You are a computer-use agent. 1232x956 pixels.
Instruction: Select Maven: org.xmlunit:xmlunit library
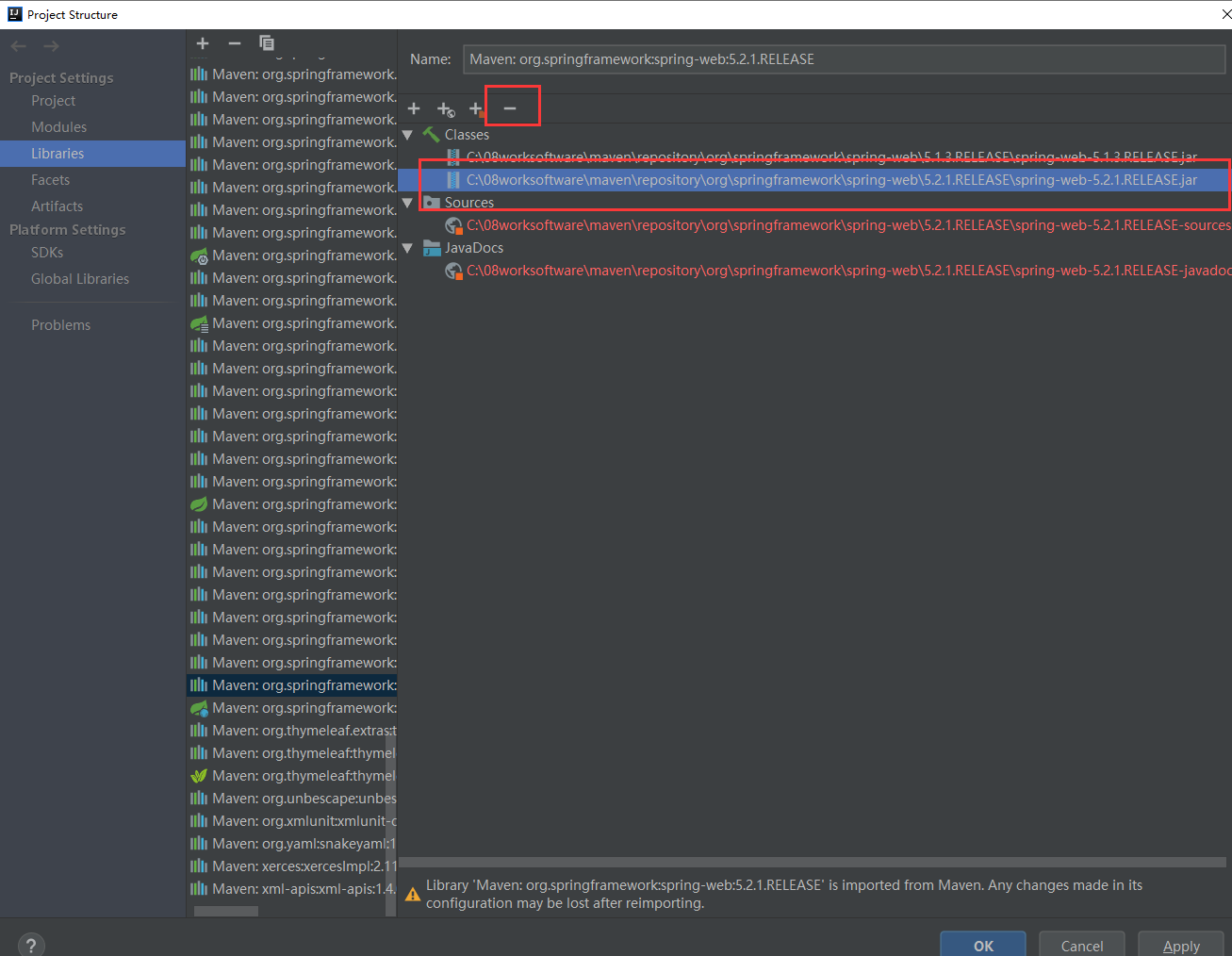coord(292,821)
